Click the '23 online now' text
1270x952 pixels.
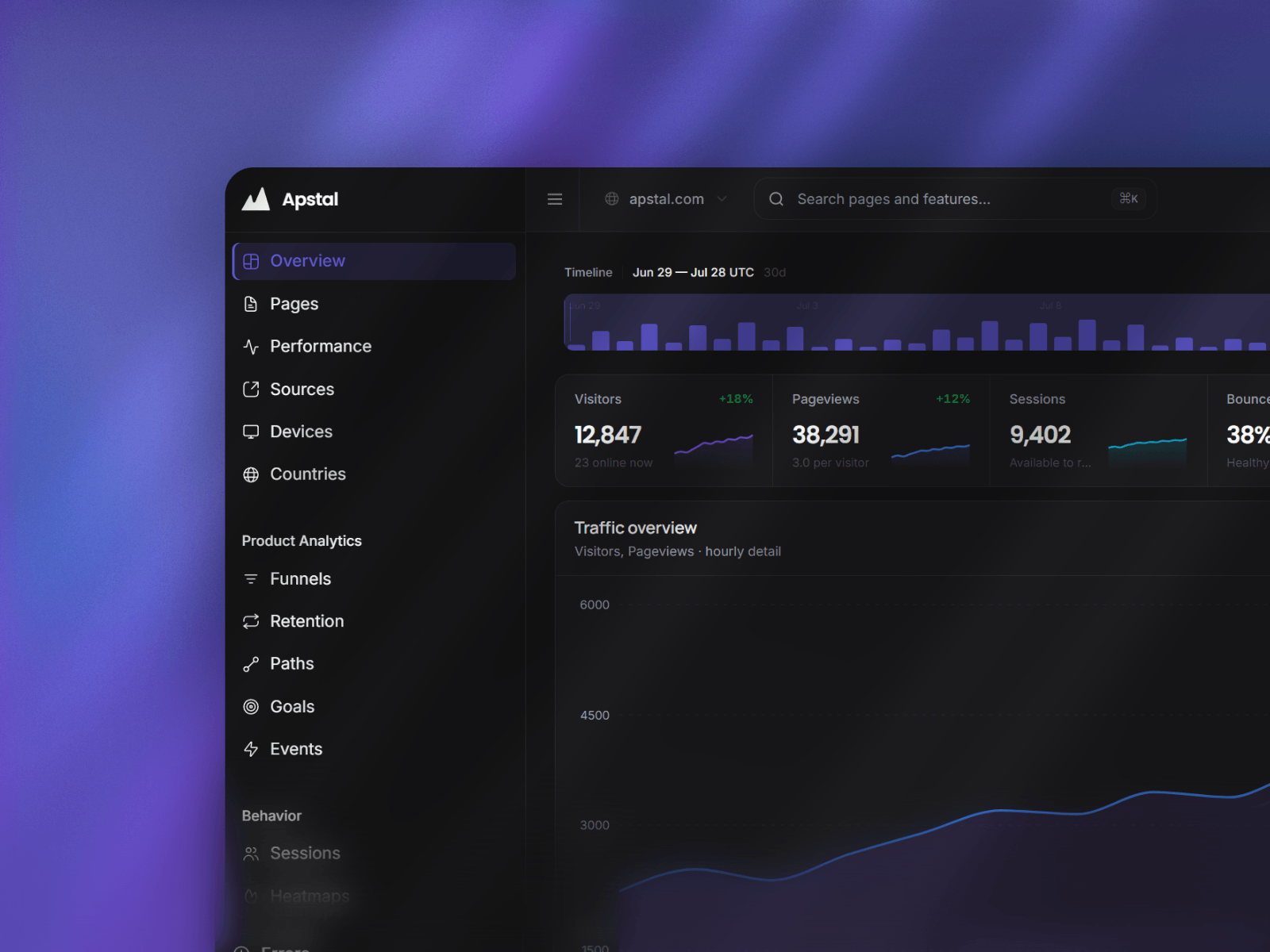click(x=614, y=463)
